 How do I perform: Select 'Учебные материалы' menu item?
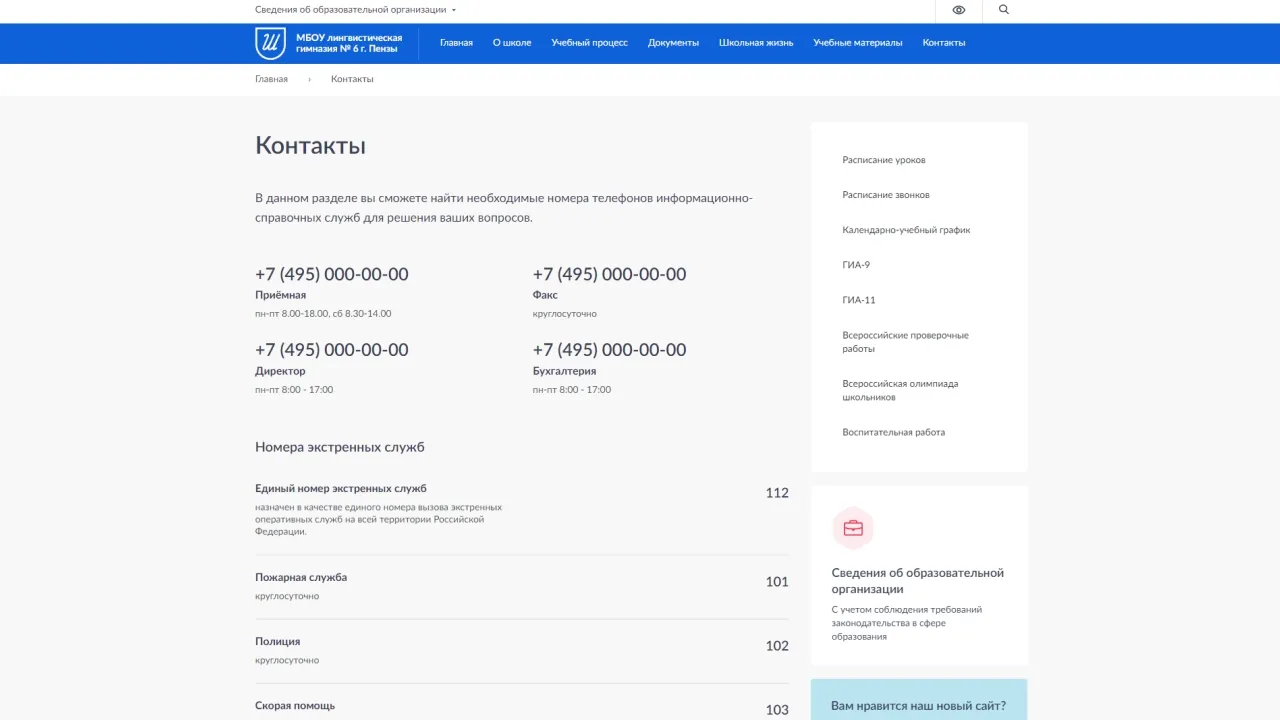point(858,43)
